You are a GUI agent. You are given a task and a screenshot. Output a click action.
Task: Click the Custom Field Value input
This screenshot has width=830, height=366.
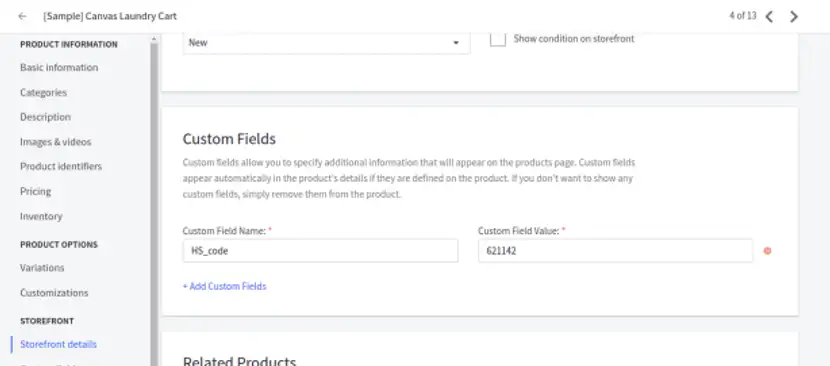[x=615, y=251]
